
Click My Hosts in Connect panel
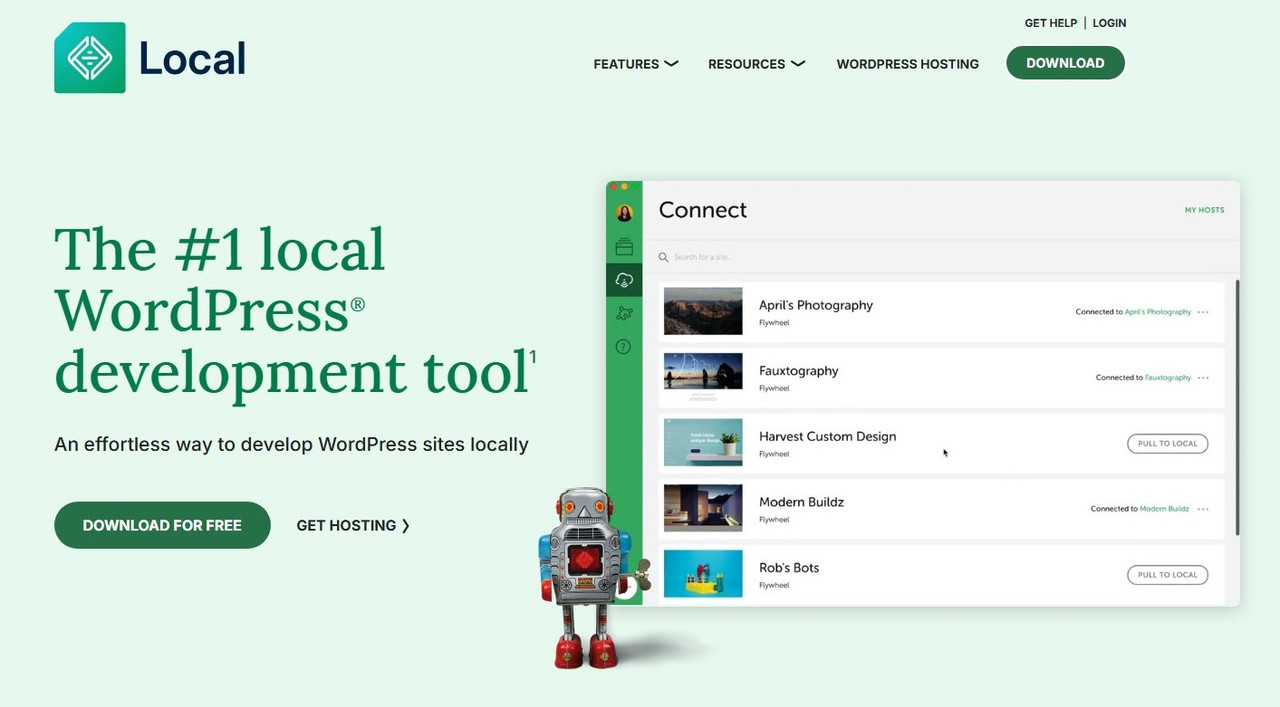pyautogui.click(x=1204, y=210)
